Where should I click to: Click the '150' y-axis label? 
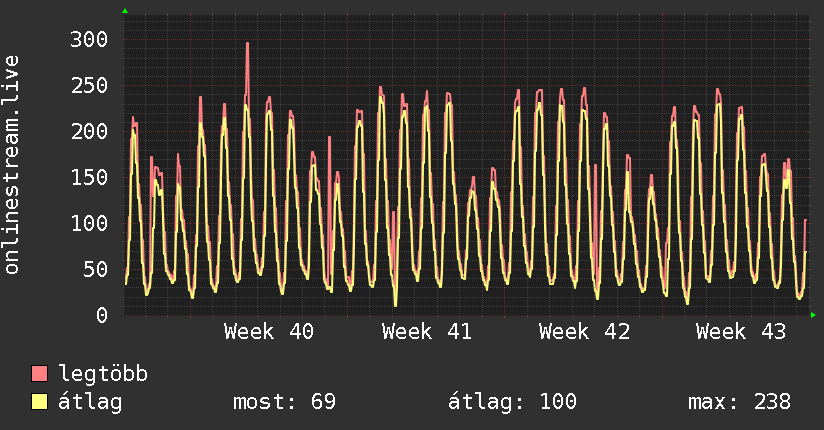coord(89,177)
